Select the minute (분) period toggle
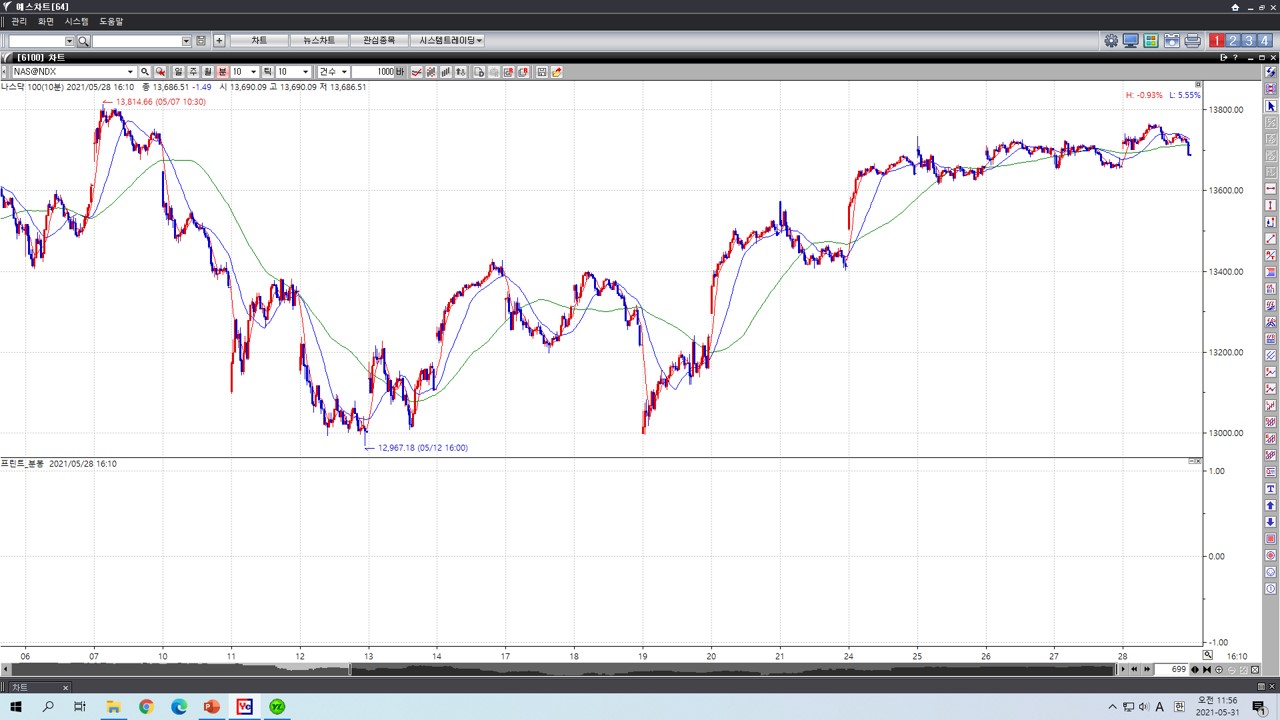1280x720 pixels. tap(222, 72)
